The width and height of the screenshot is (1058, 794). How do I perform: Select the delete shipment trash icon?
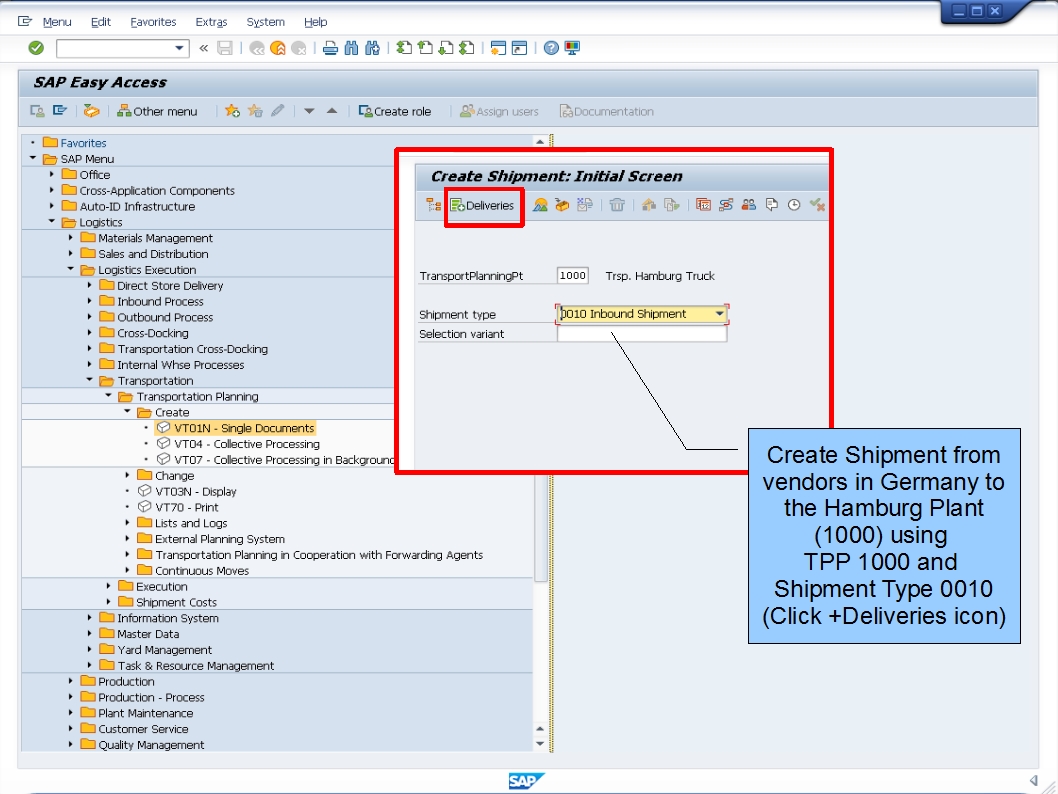(617, 204)
